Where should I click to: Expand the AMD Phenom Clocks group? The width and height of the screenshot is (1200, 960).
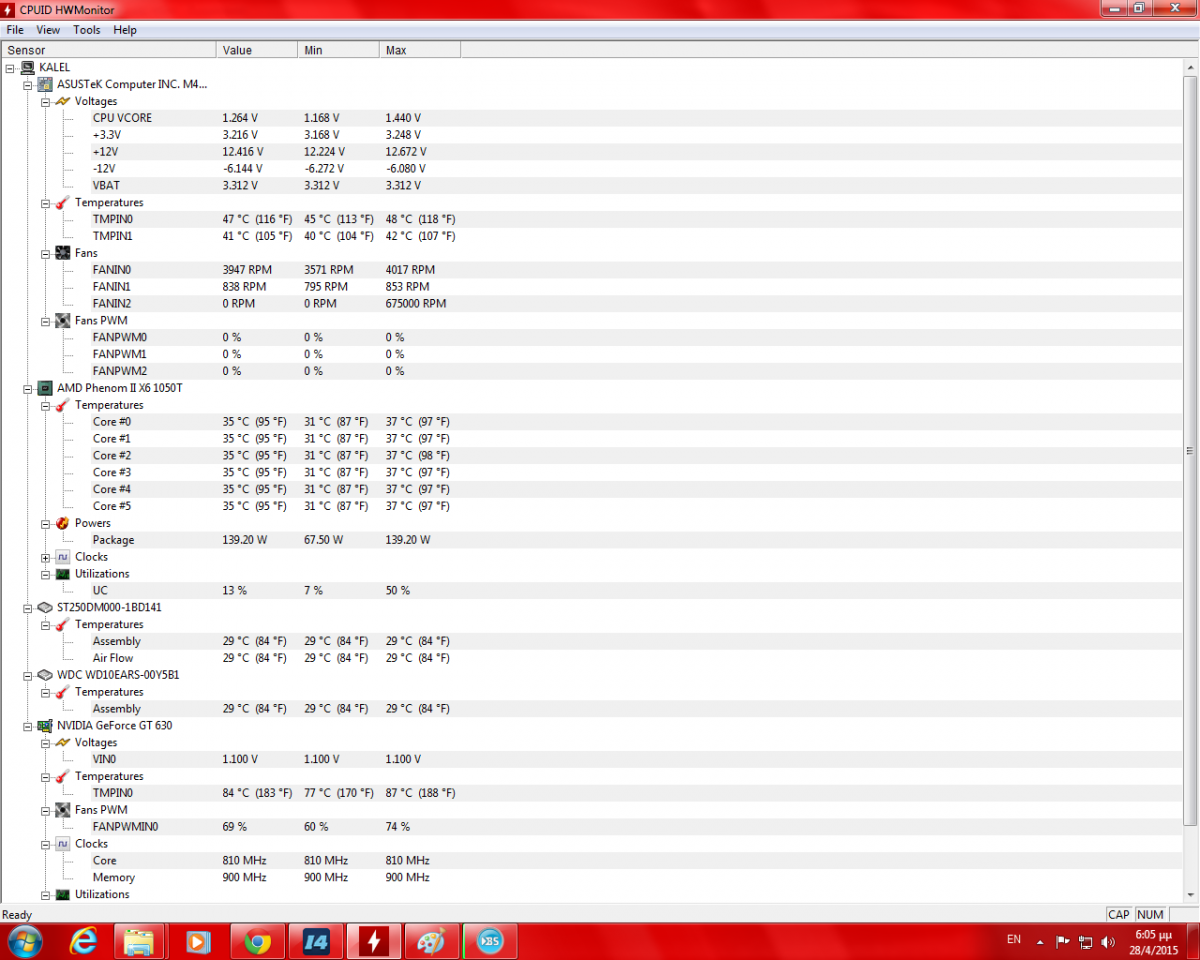pos(46,557)
